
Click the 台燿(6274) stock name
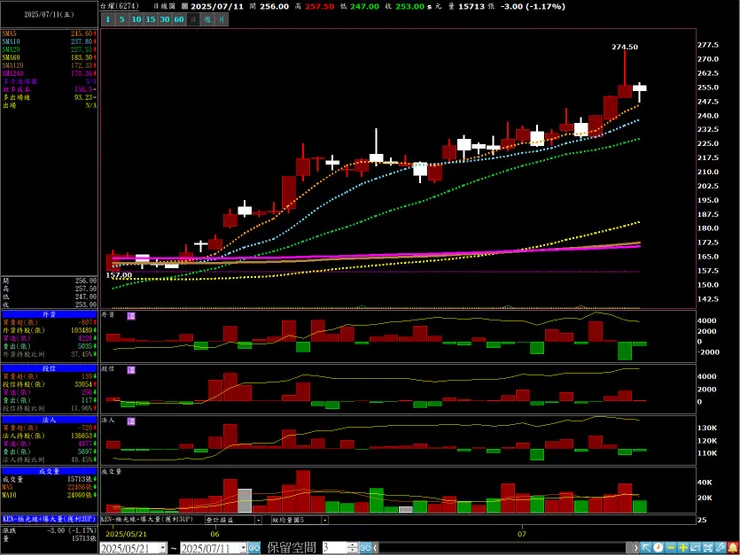(121, 7)
